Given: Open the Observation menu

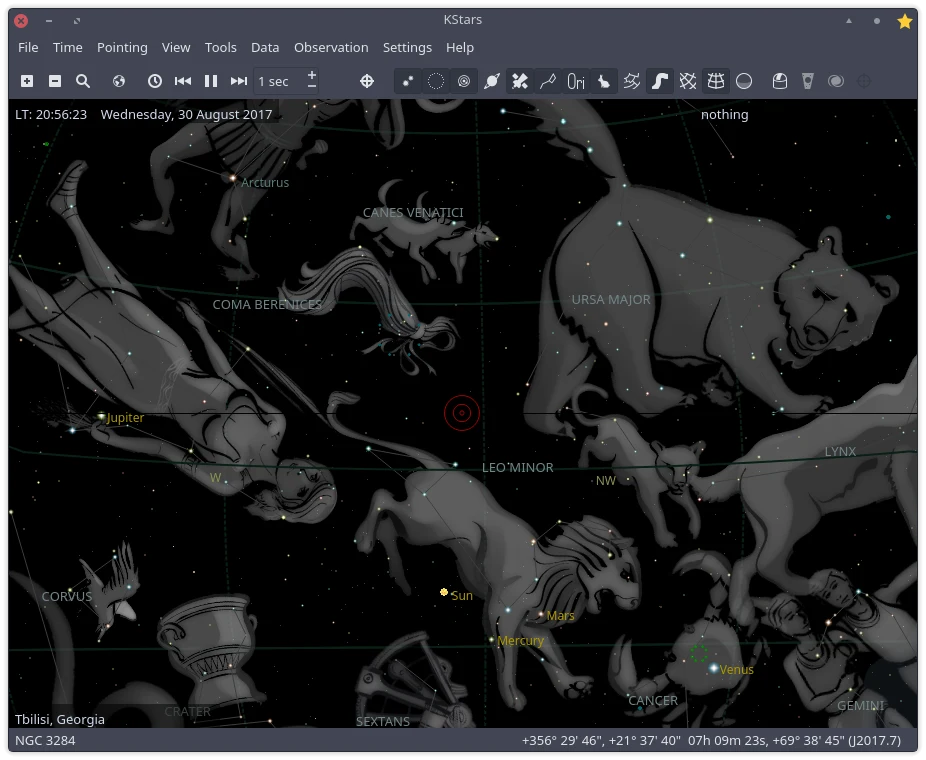Looking at the screenshot, I should click(x=331, y=47).
